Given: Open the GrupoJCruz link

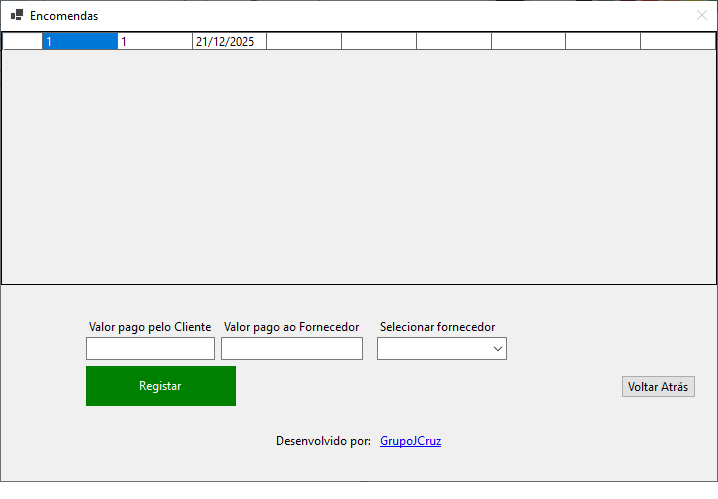Looking at the screenshot, I should [x=410, y=441].
